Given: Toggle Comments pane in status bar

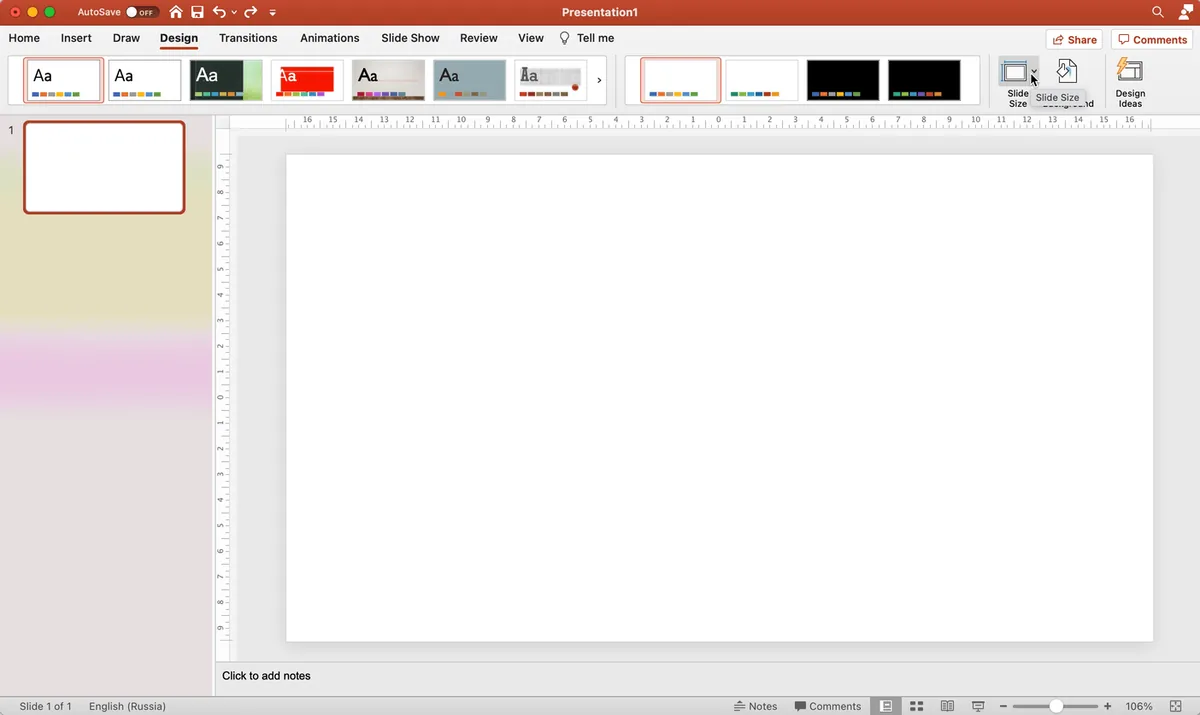Looking at the screenshot, I should [x=828, y=706].
